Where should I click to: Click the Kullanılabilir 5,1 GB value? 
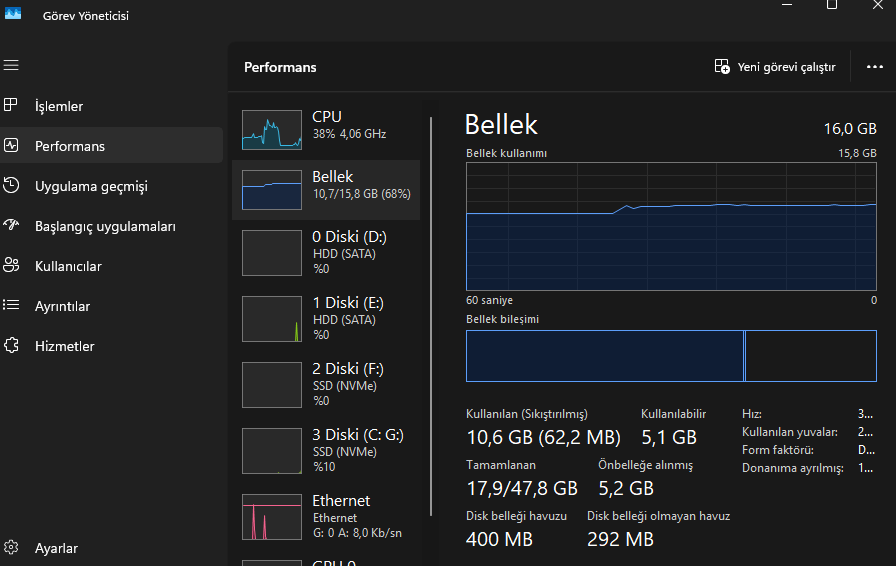(669, 437)
